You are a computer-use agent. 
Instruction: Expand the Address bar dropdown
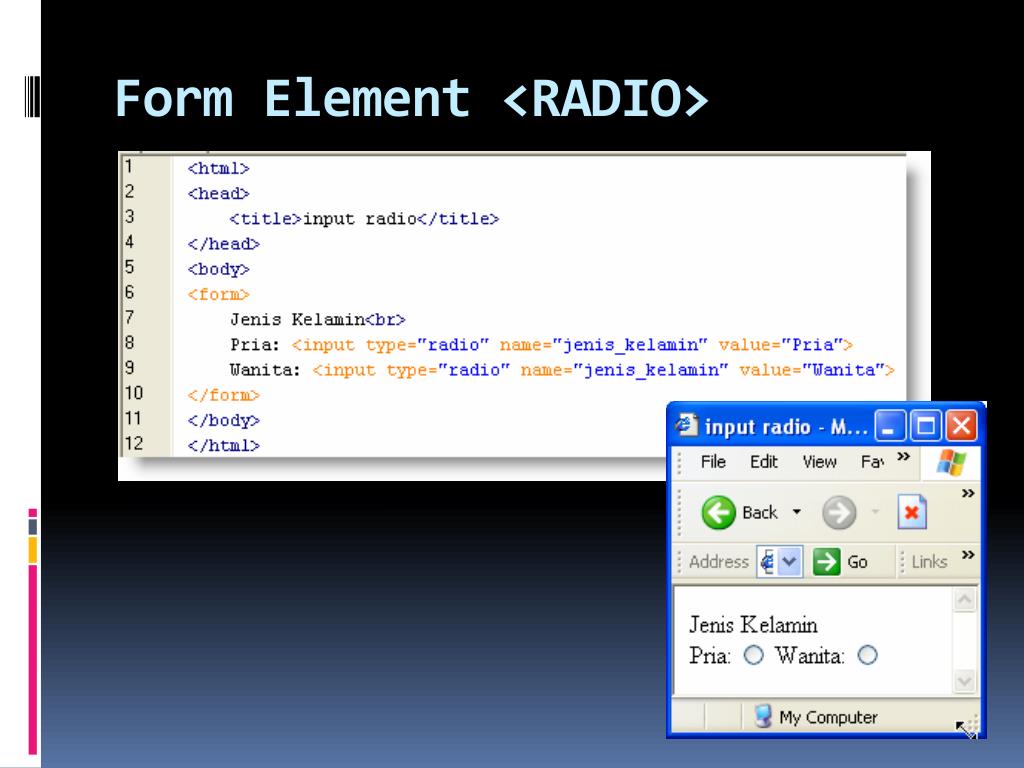789,562
